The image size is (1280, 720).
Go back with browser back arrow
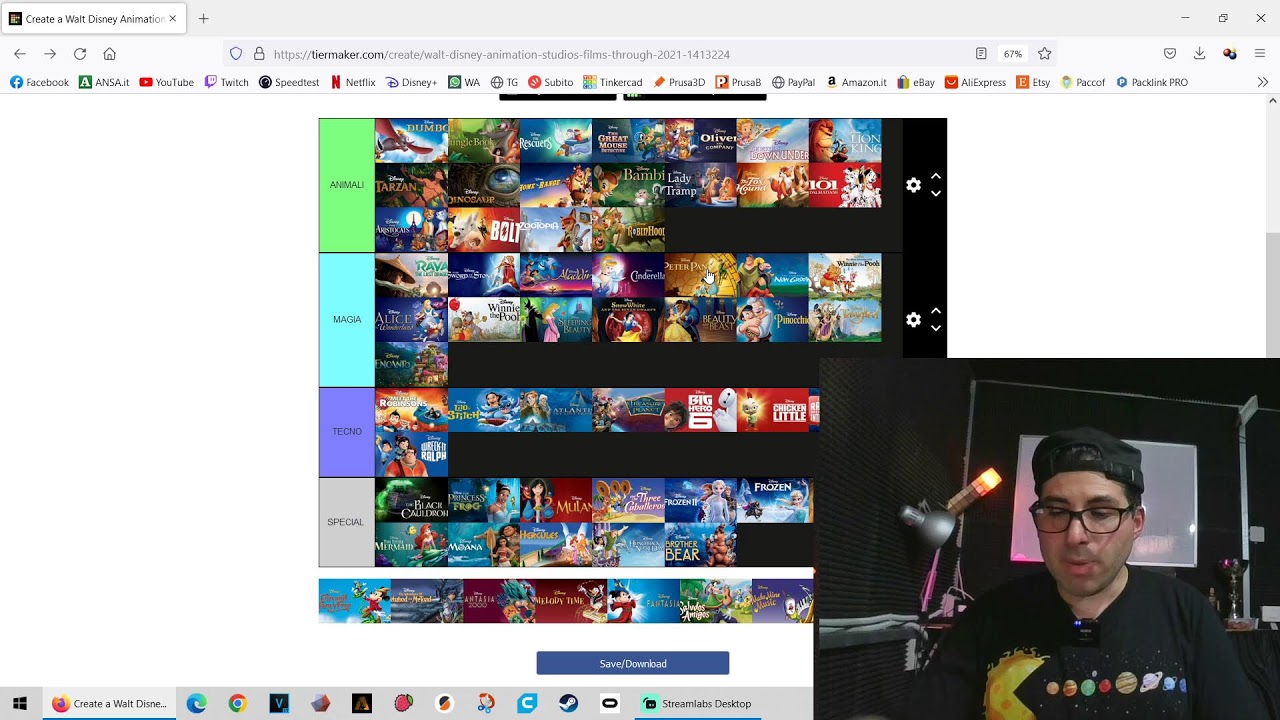pos(20,54)
